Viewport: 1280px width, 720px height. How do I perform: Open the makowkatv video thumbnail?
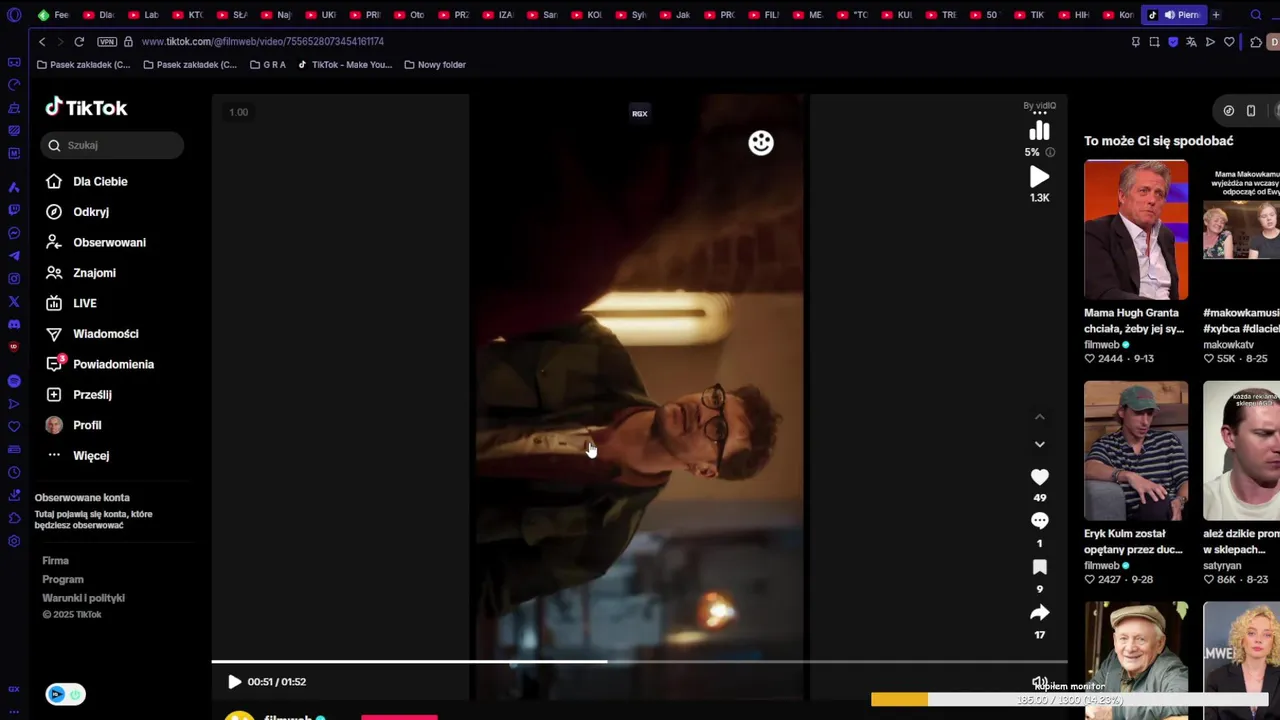tap(1241, 230)
